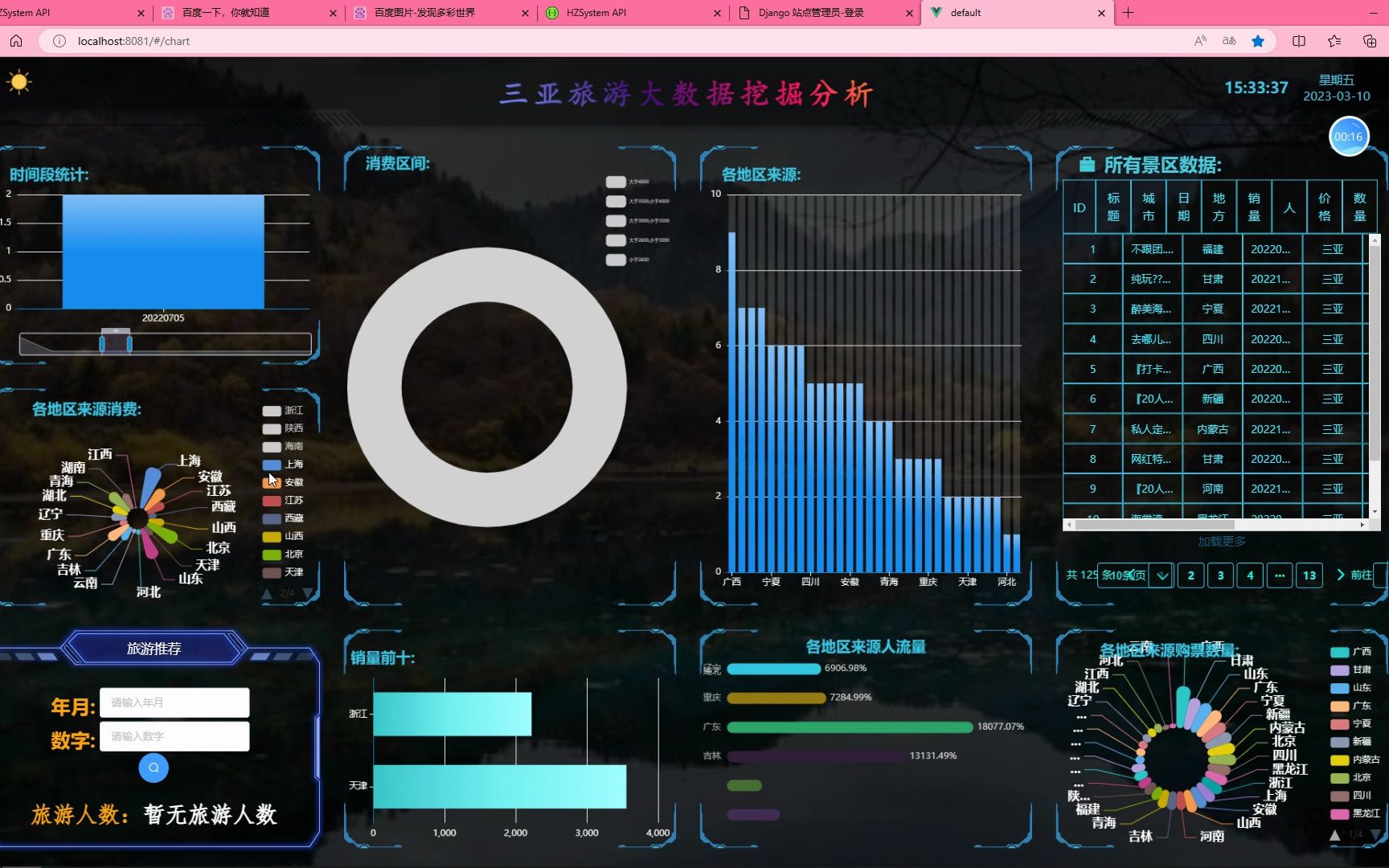The image size is (1389, 868).
Task: Click the blue search button under 数字
Action: pyautogui.click(x=154, y=768)
